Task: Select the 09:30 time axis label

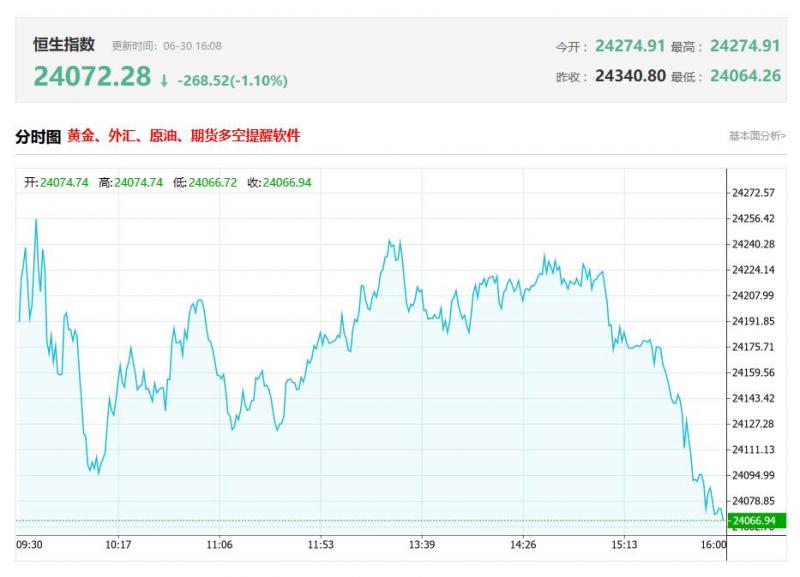Action: (x=30, y=545)
